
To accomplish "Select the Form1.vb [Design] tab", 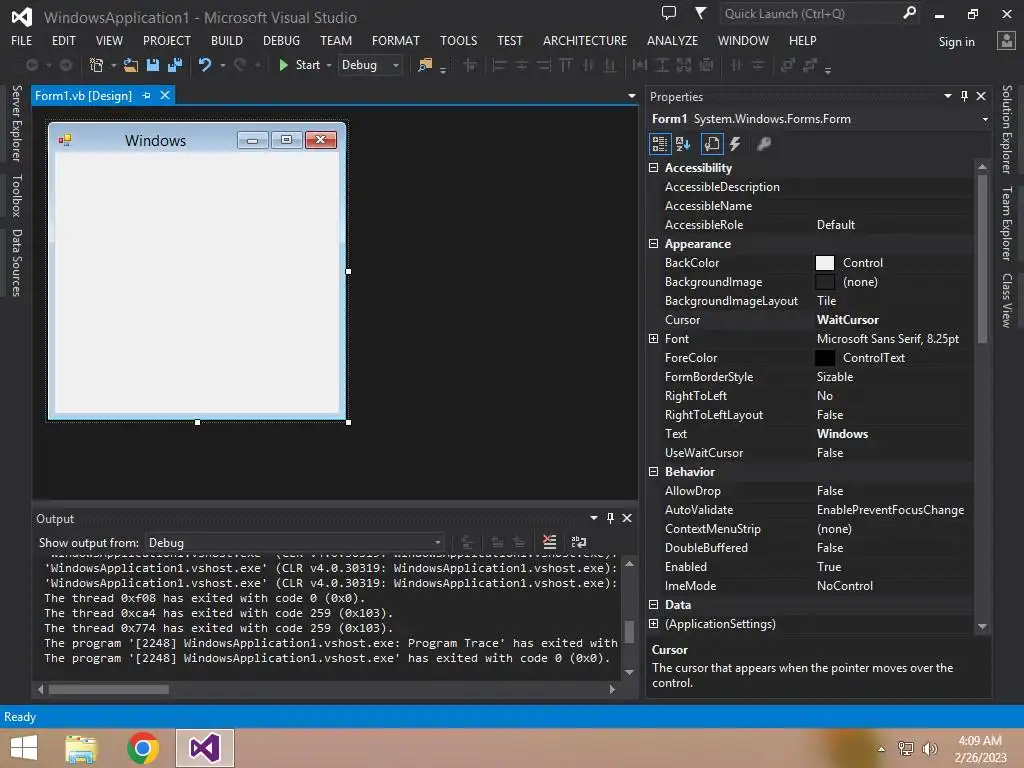I will [83, 95].
